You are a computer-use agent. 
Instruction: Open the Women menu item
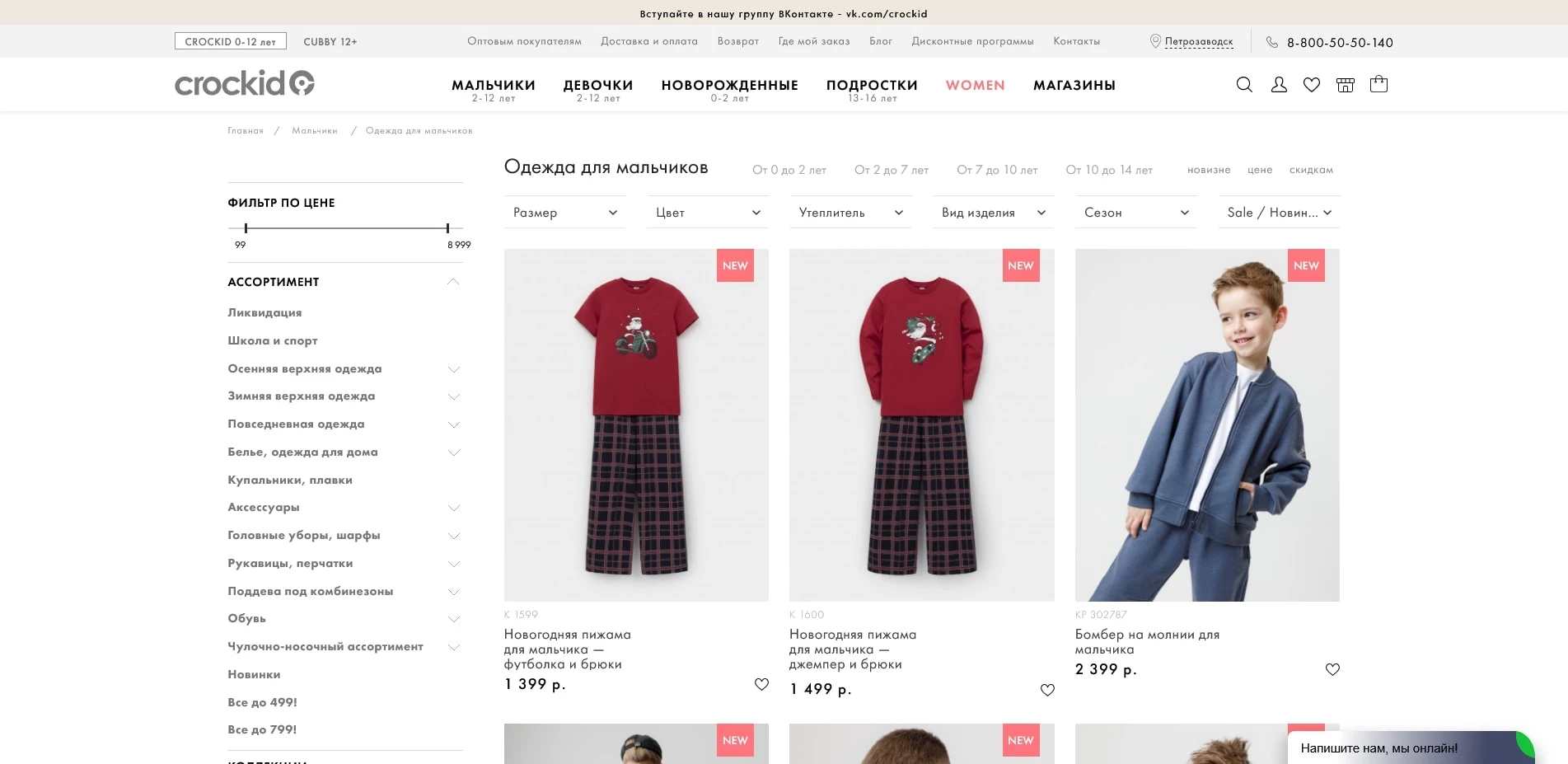click(976, 85)
